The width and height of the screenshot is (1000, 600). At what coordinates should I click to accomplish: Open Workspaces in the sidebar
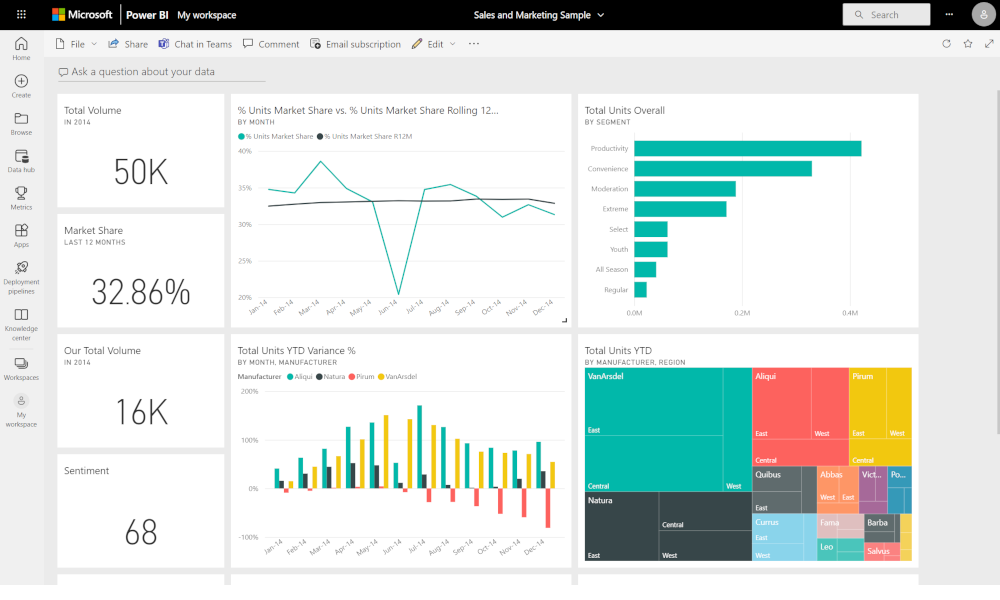click(x=21, y=369)
